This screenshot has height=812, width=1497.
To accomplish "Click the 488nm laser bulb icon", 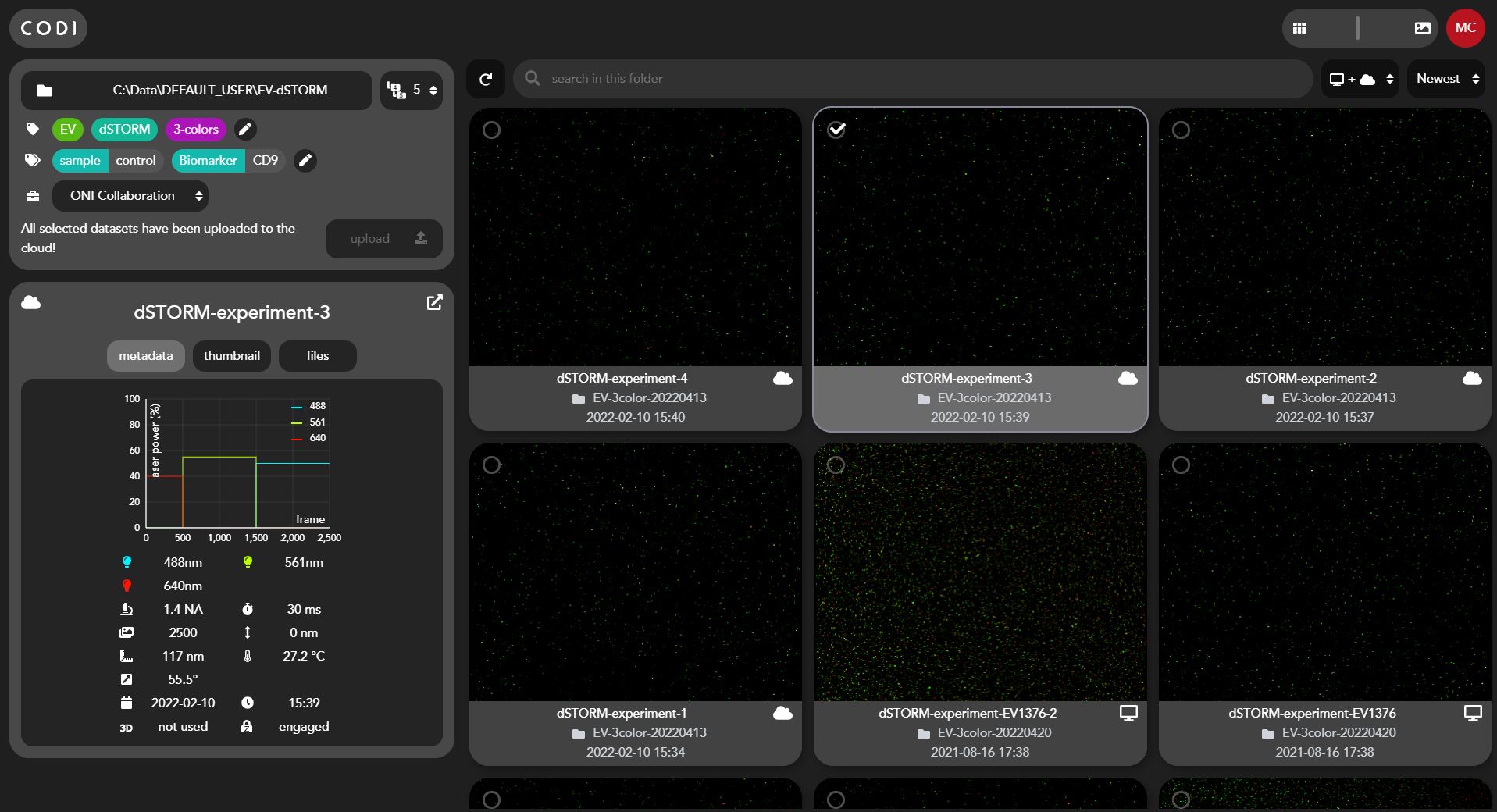I will 127,562.
